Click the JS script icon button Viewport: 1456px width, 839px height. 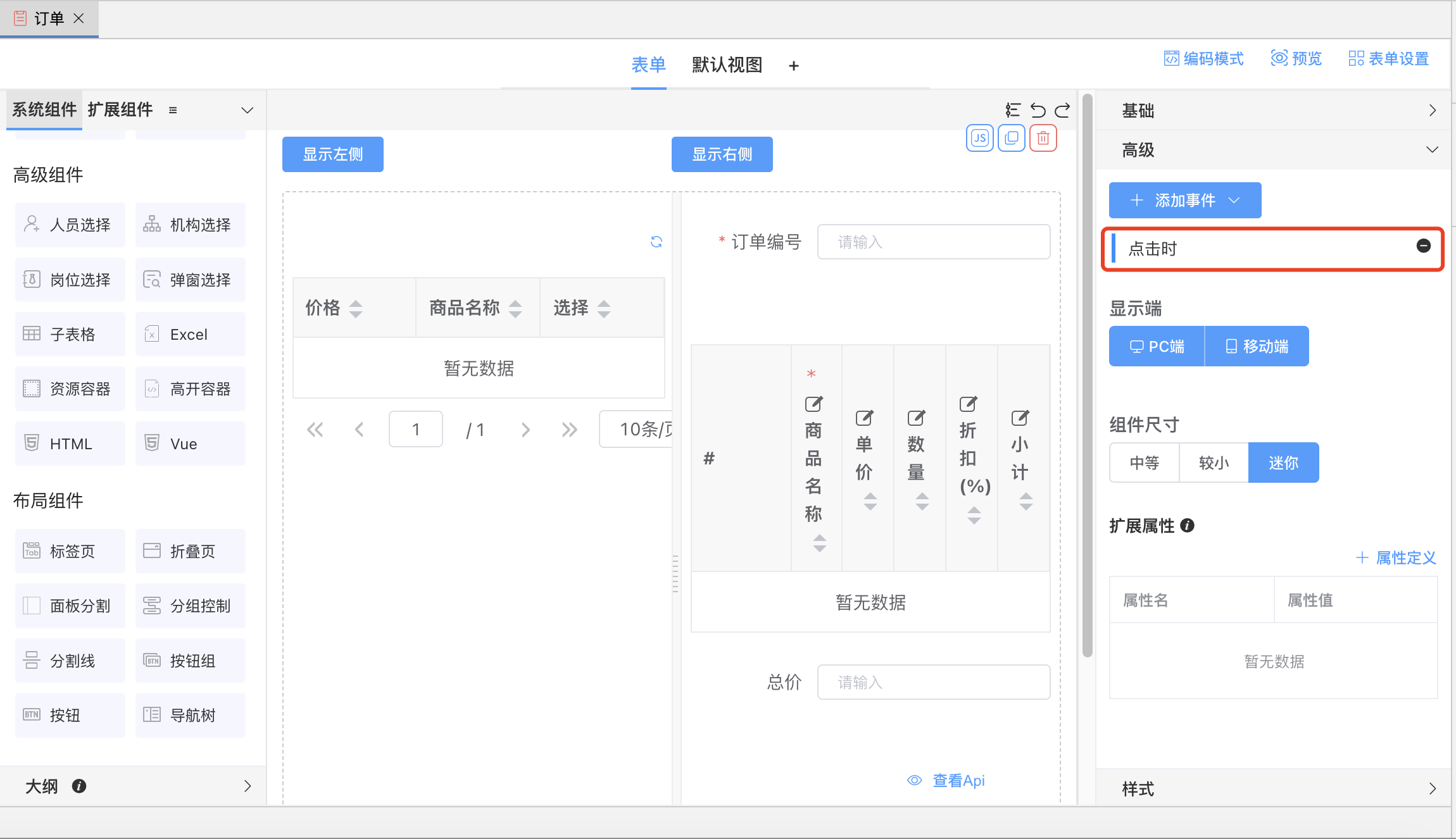tap(979, 138)
